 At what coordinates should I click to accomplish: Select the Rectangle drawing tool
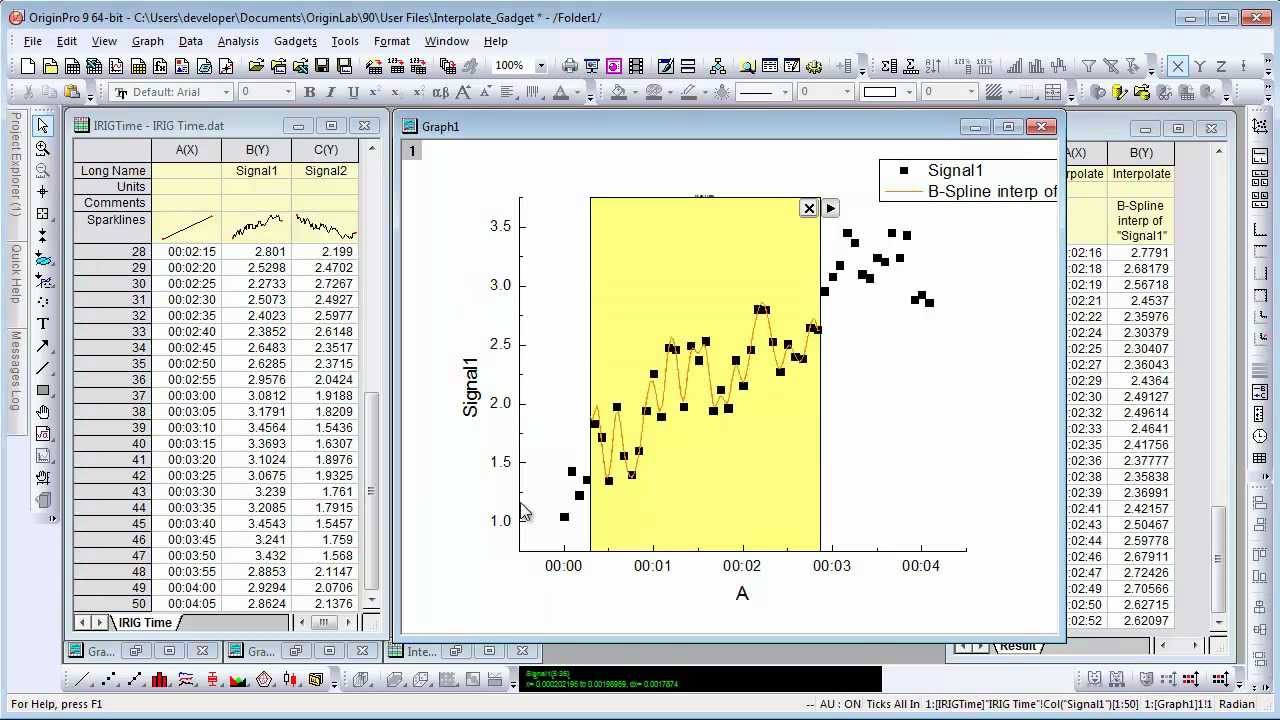[x=42, y=390]
